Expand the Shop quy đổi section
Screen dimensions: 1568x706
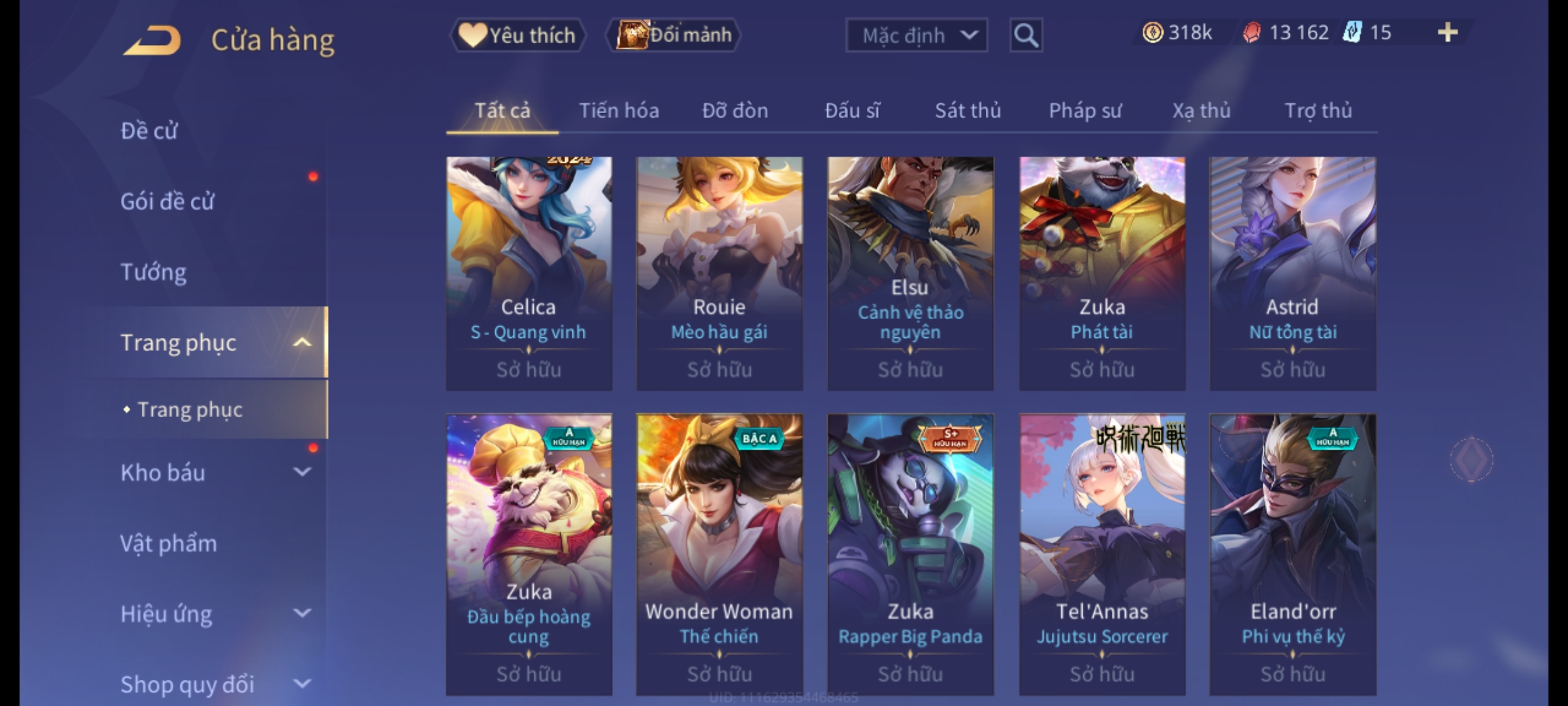tap(302, 684)
